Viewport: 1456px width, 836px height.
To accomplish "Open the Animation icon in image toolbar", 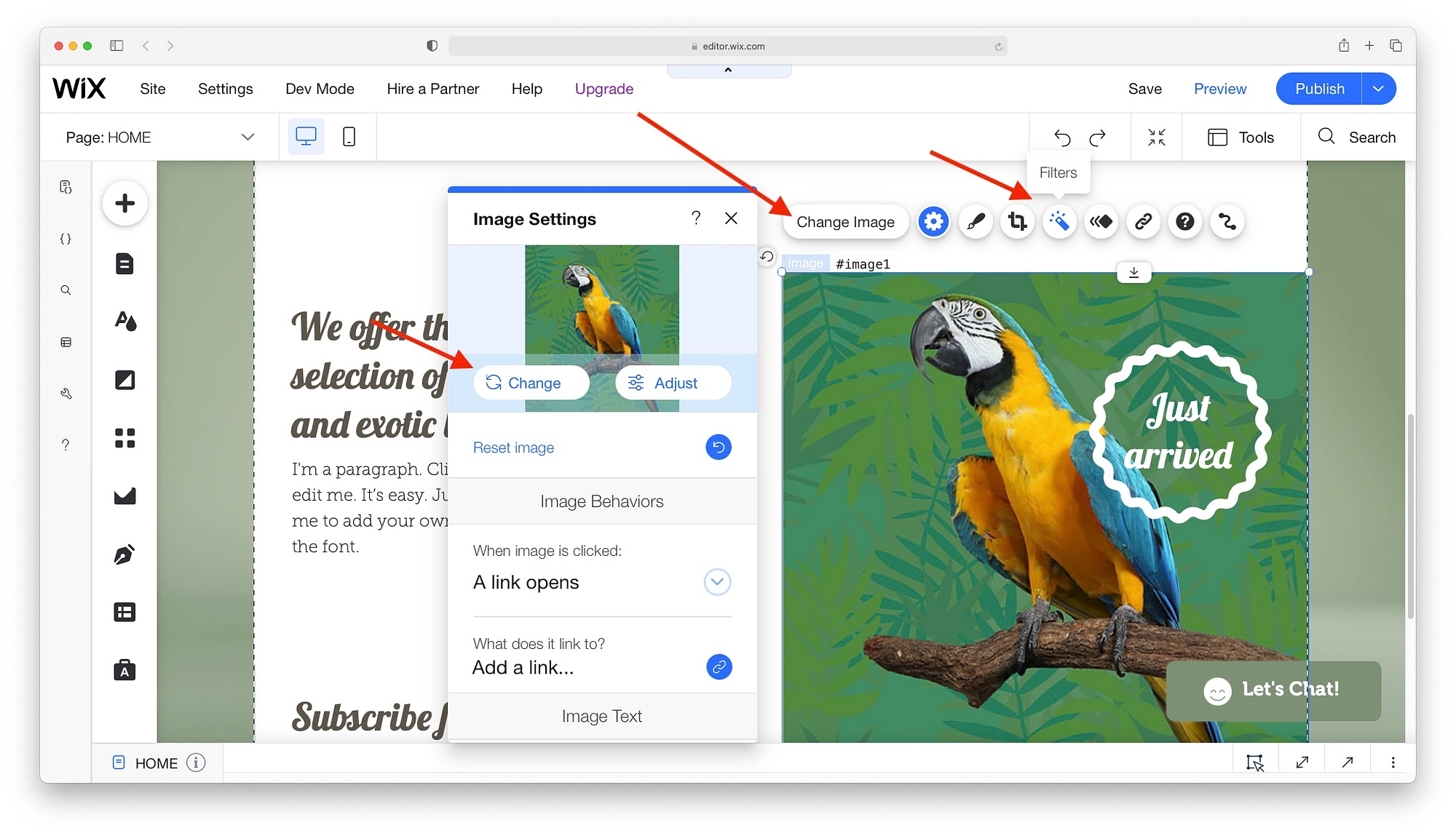I will 1101,221.
